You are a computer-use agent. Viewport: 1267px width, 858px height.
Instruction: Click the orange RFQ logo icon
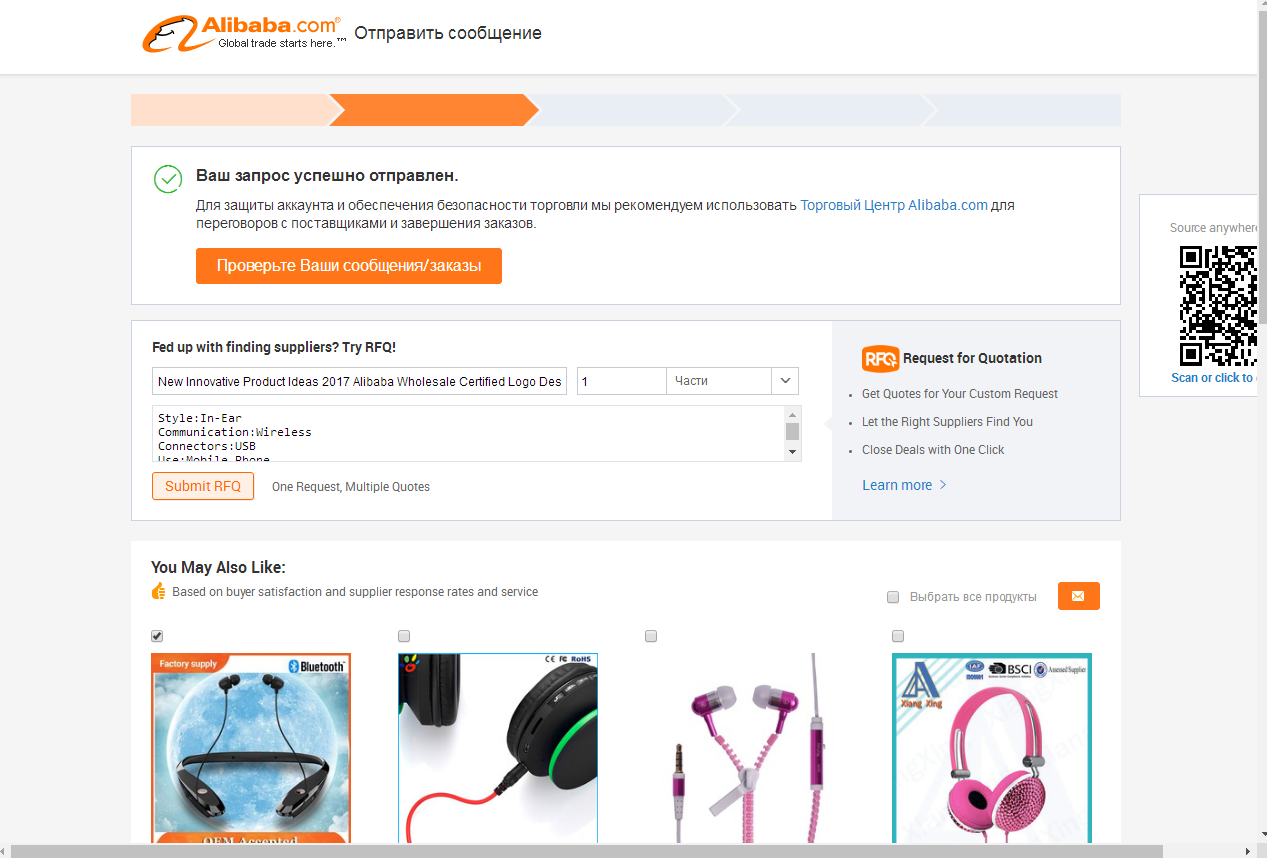880,358
